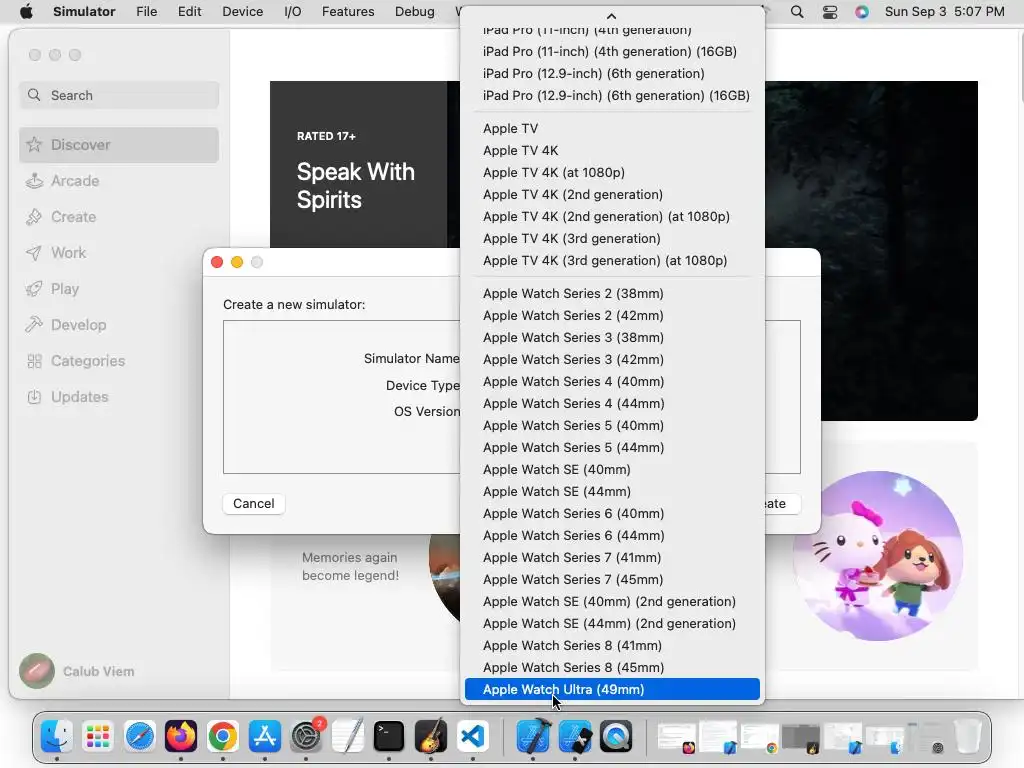Choose the plain Apple TV device
Viewport: 1024px width, 768px height.
pos(612,128)
